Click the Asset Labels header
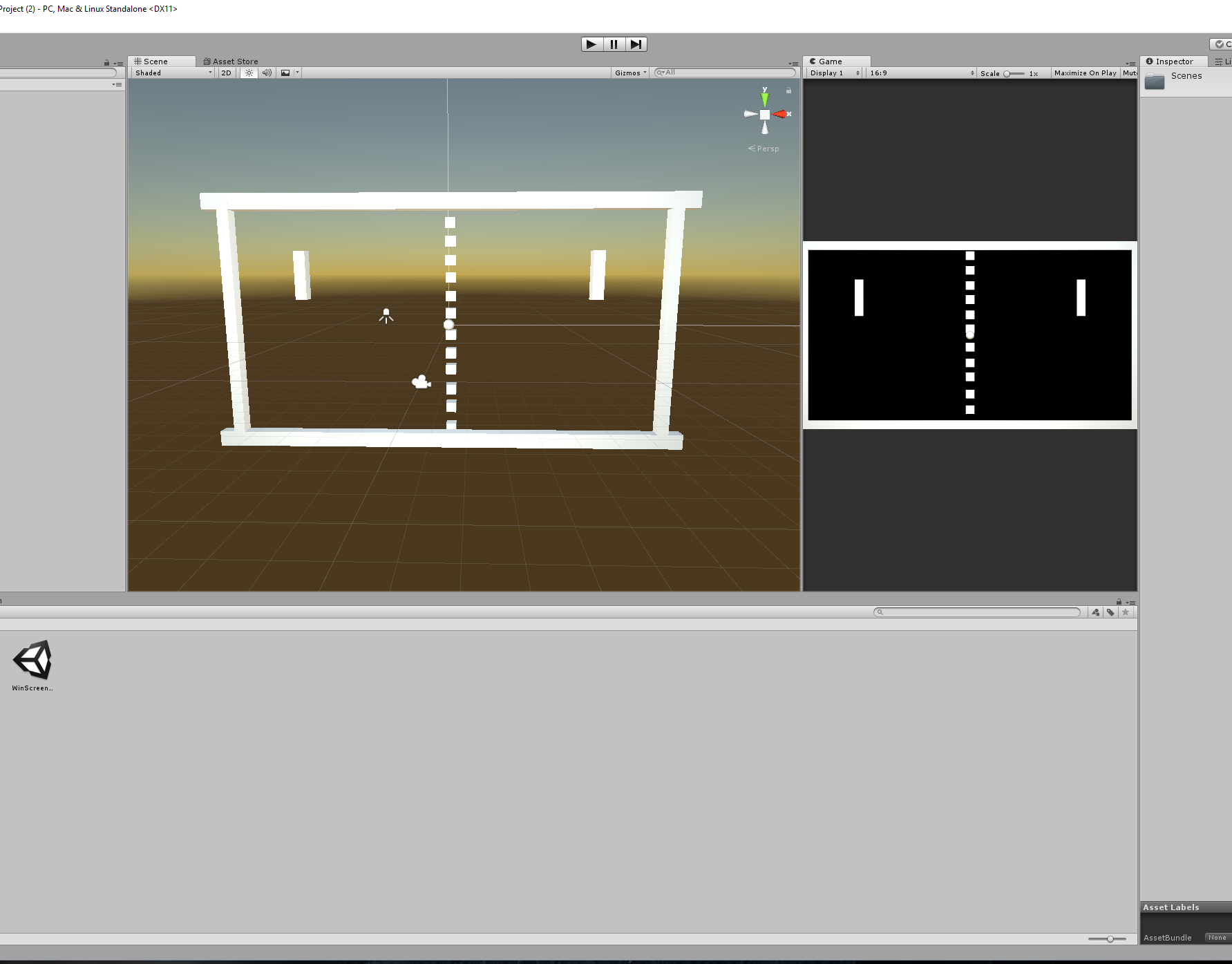 (1186, 907)
